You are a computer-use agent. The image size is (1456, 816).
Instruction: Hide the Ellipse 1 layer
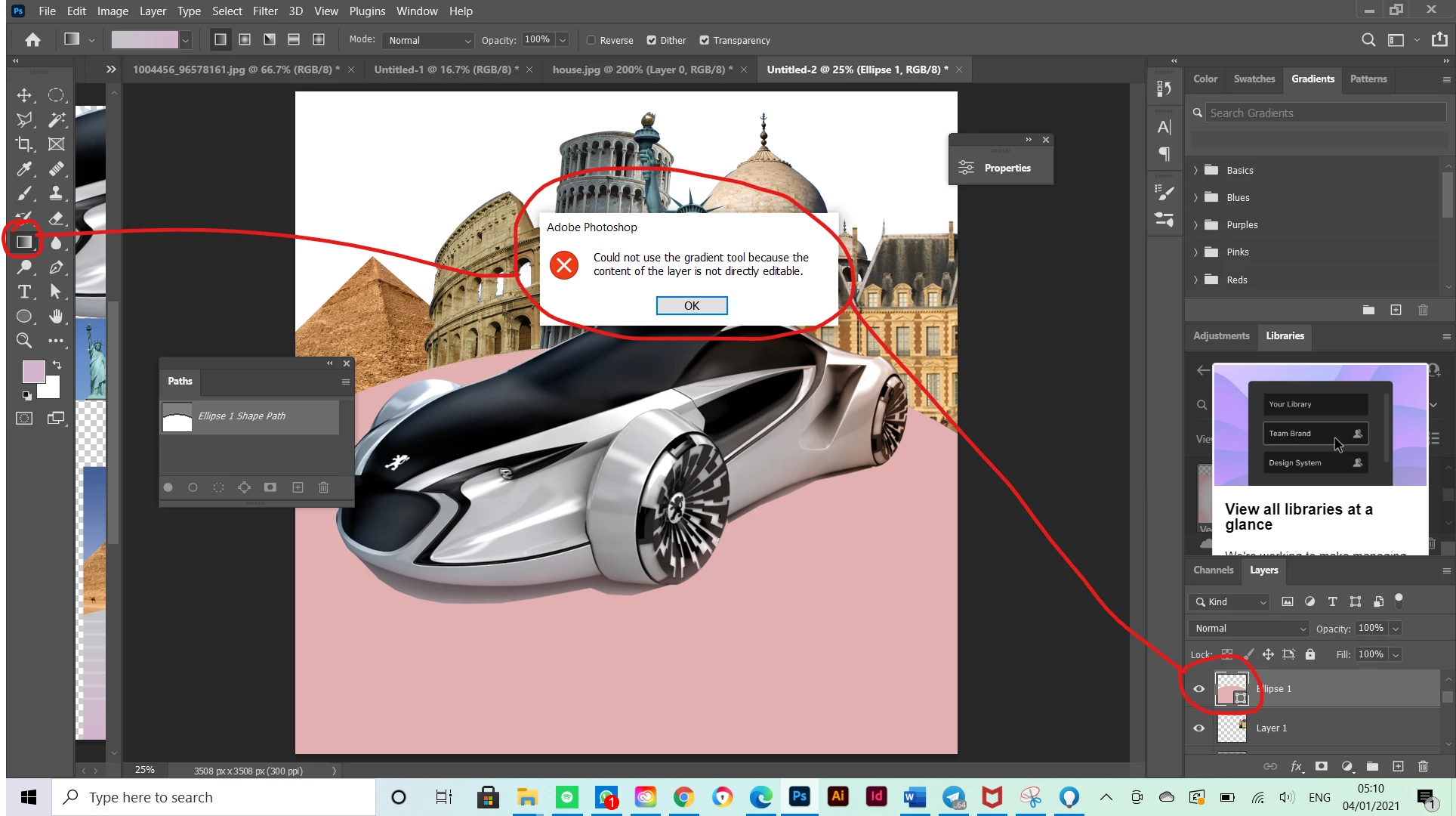[1198, 688]
